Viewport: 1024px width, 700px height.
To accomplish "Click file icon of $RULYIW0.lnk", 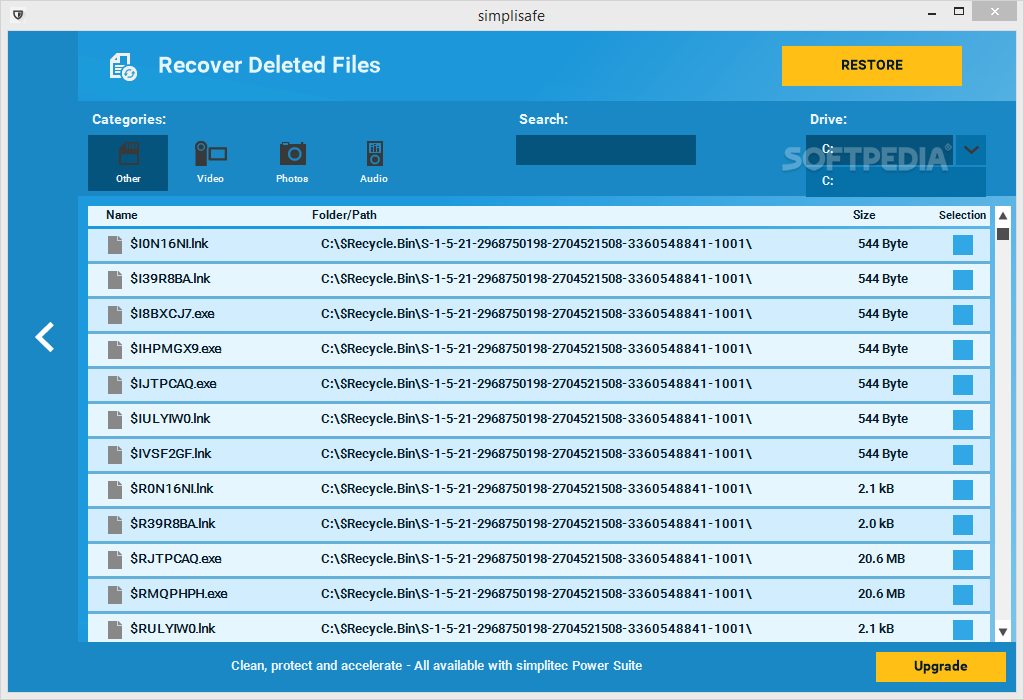I will pos(115,629).
